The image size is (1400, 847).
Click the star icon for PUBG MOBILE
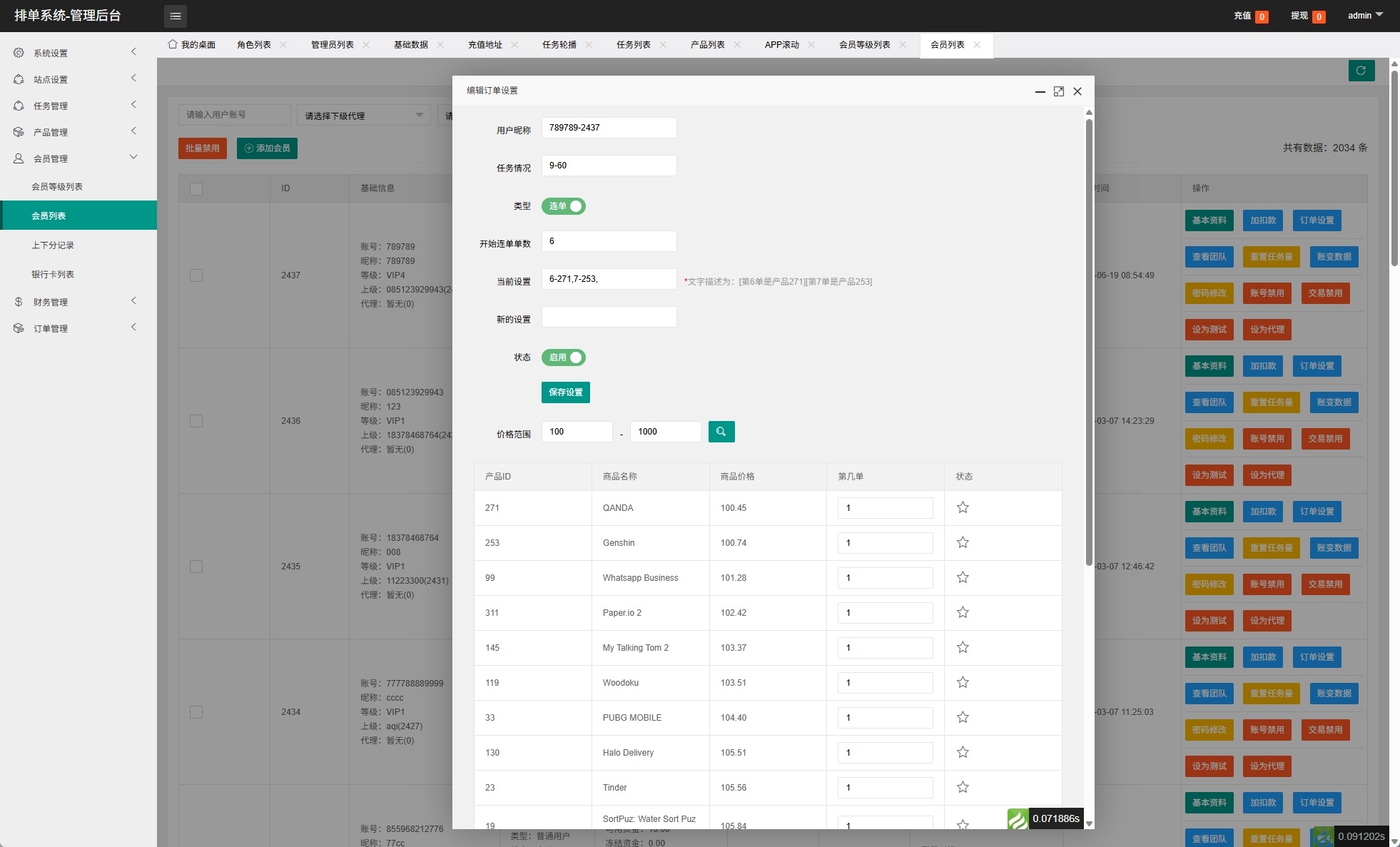coord(963,718)
